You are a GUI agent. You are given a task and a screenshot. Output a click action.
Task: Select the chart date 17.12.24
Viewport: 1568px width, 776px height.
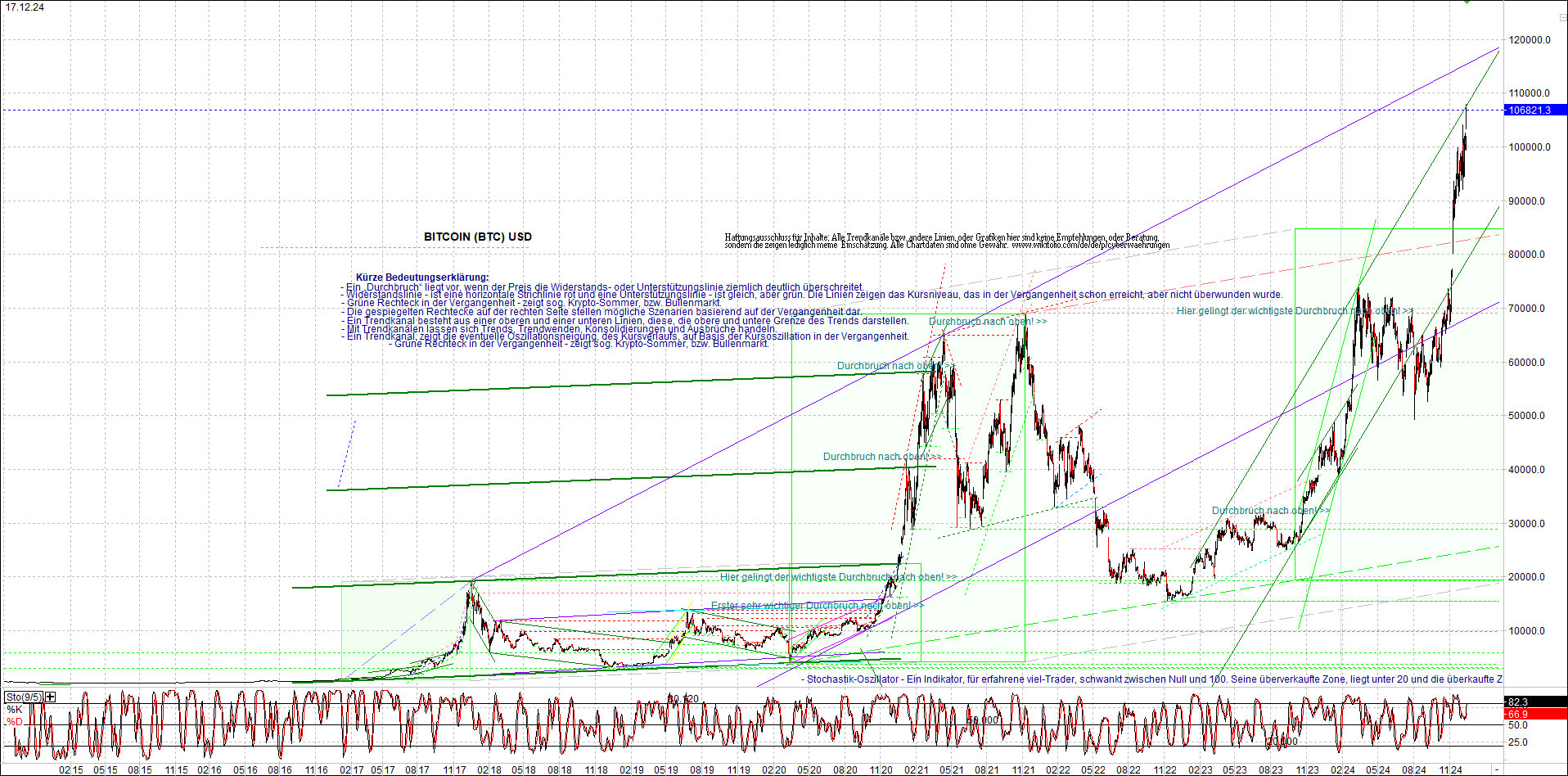(x=25, y=7)
